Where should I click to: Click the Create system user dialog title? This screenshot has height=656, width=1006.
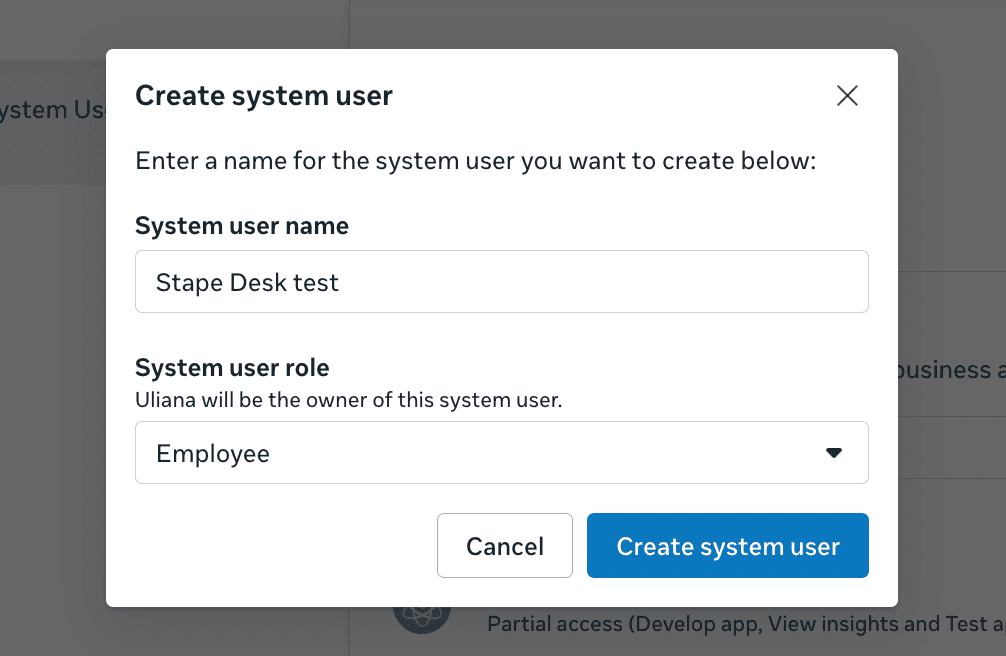pos(264,95)
